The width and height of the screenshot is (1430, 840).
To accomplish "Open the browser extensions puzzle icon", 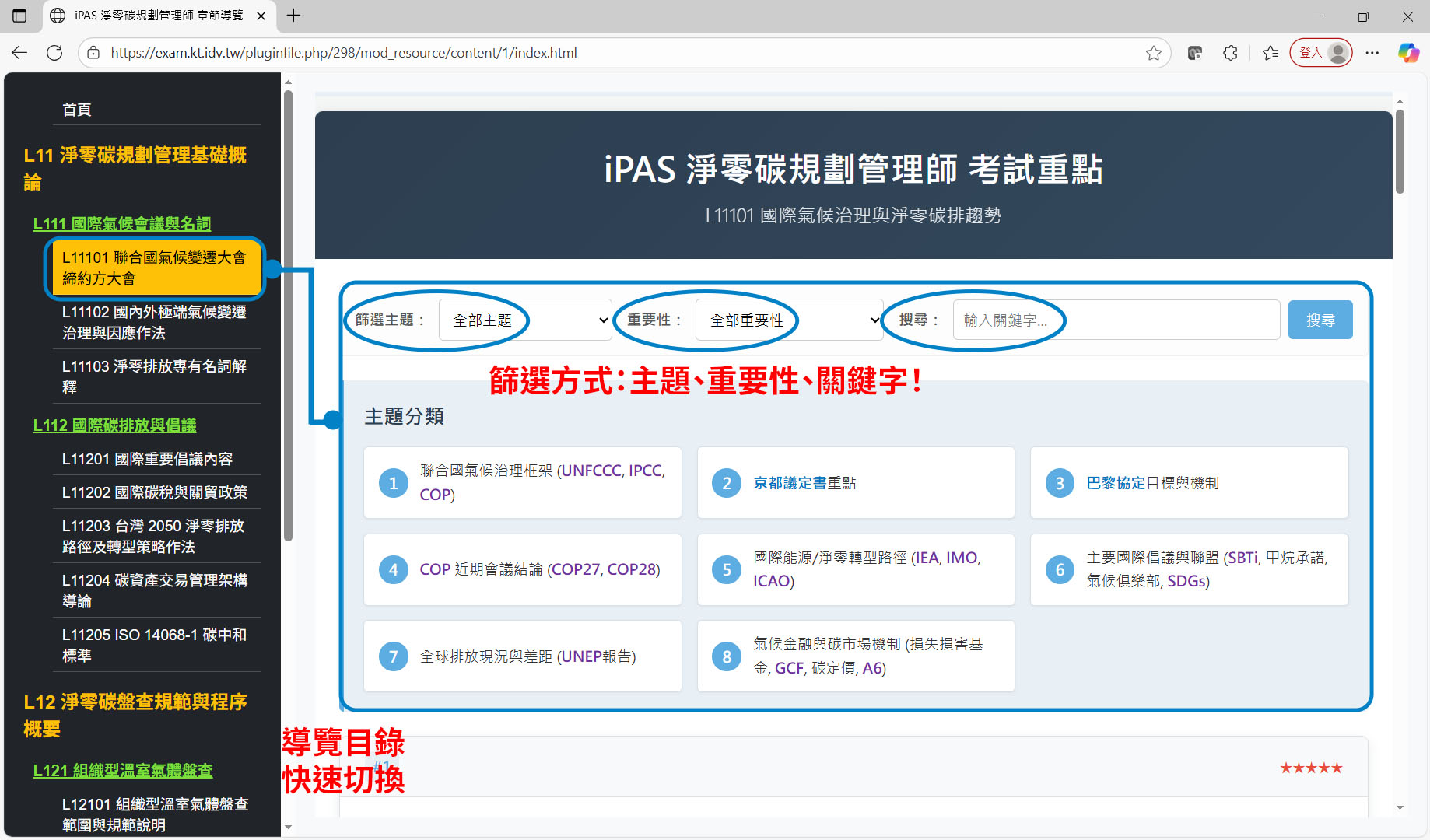I will [1230, 53].
